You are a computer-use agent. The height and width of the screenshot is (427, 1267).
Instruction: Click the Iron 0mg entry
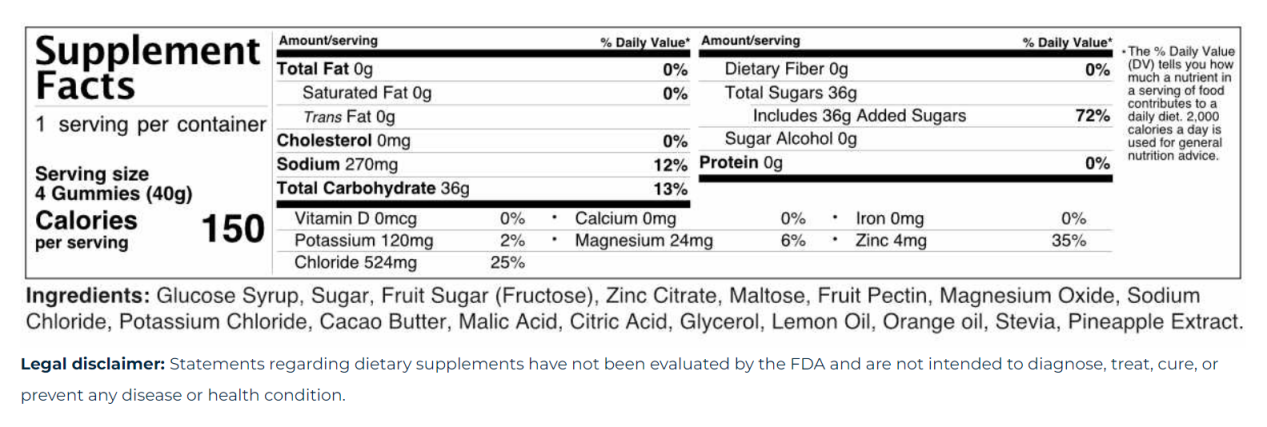(890, 218)
